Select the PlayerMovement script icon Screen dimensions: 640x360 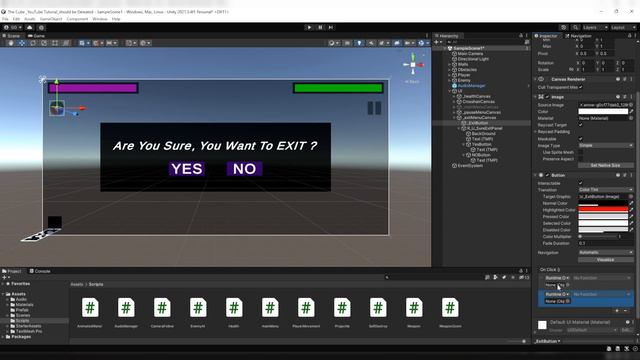click(306, 307)
